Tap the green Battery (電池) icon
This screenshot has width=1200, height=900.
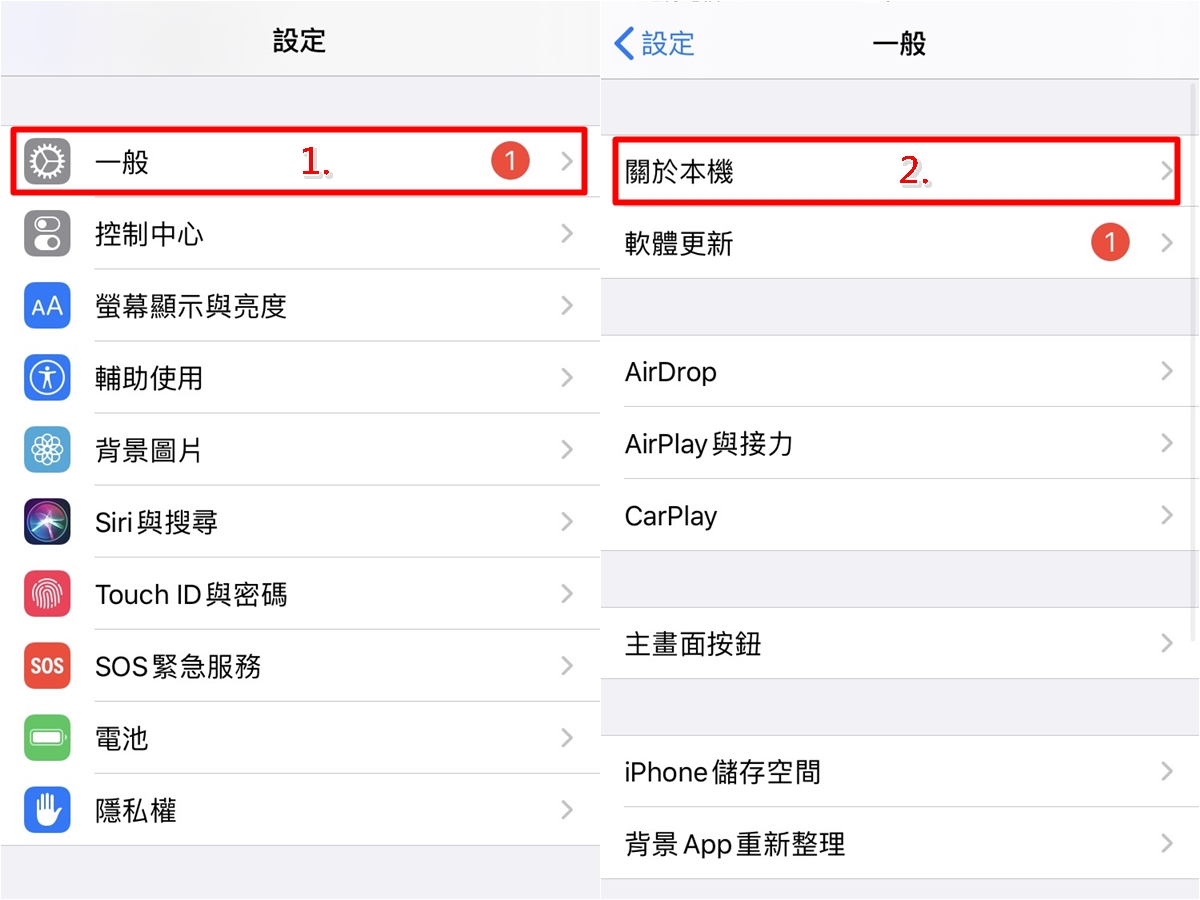point(47,738)
